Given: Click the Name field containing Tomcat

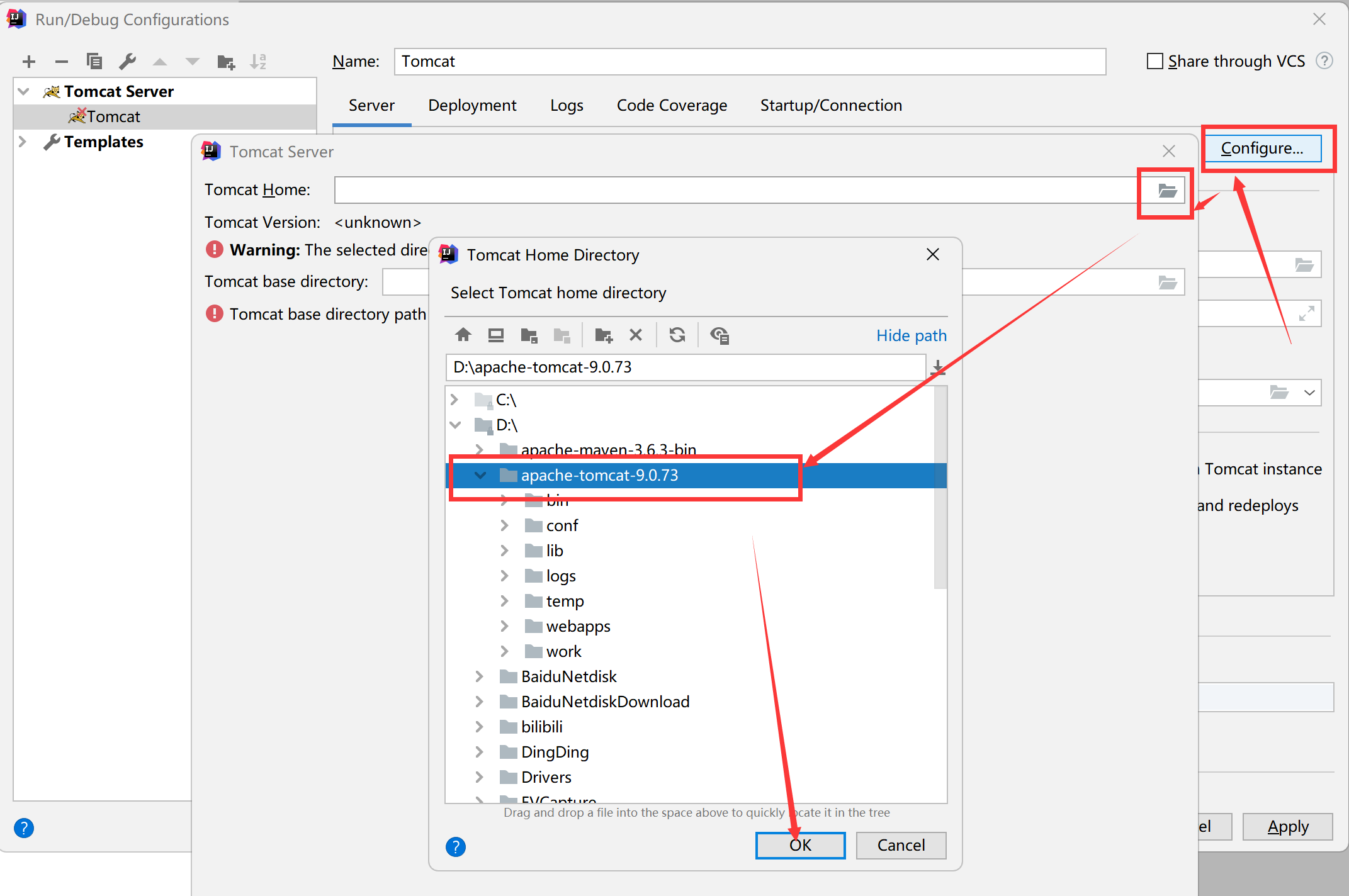Looking at the screenshot, I should 750,61.
